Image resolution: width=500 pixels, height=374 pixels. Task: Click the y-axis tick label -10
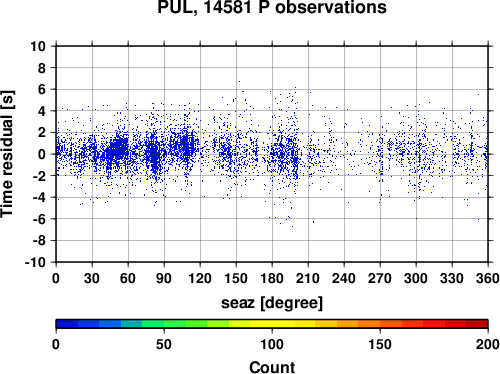[x=35, y=262]
